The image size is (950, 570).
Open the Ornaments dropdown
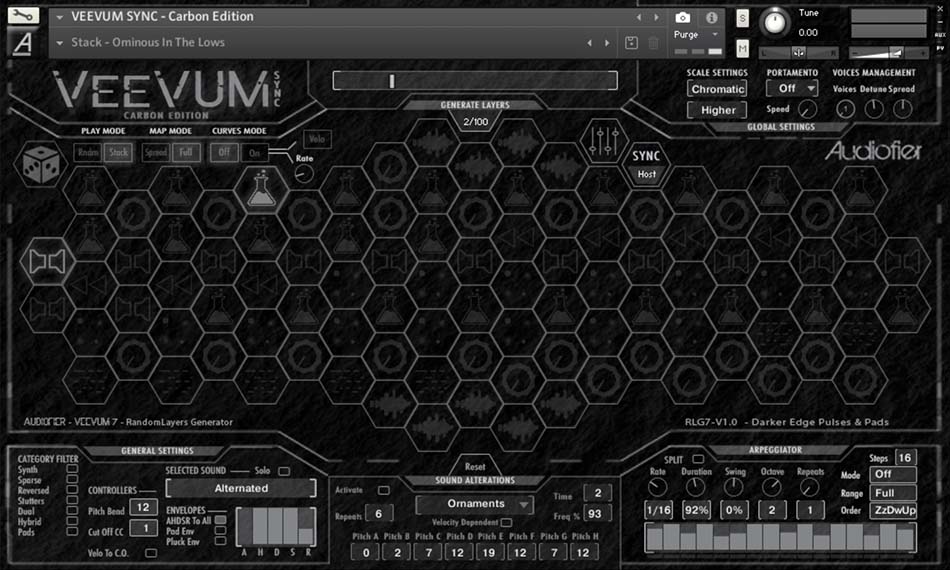[x=475, y=503]
